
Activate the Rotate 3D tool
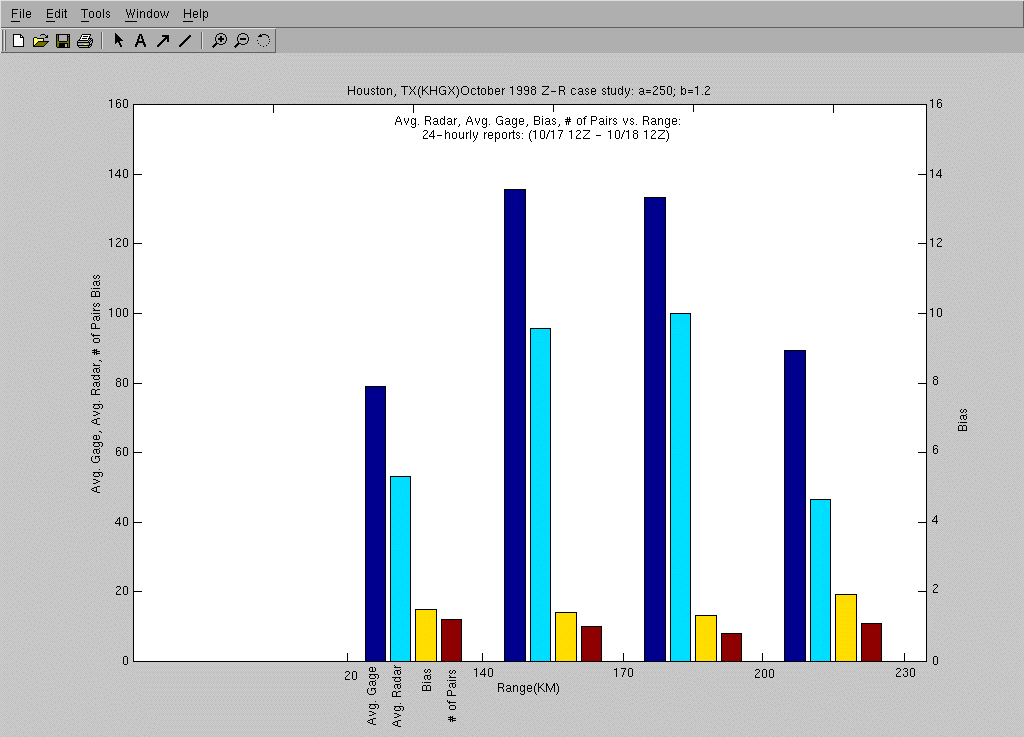coord(263,41)
